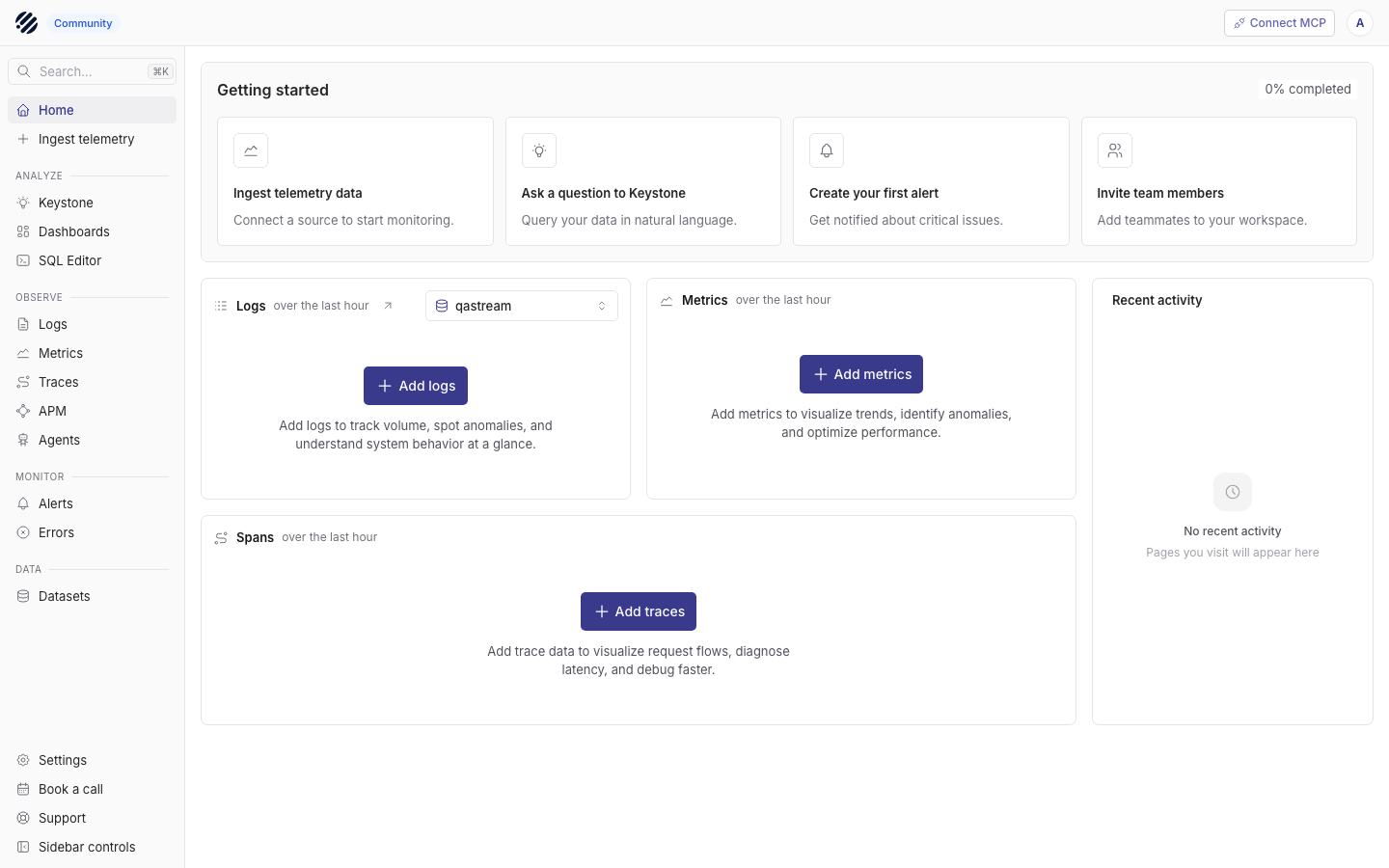The image size is (1389, 868).
Task: Open Support from the sidebar
Action: tap(92, 818)
